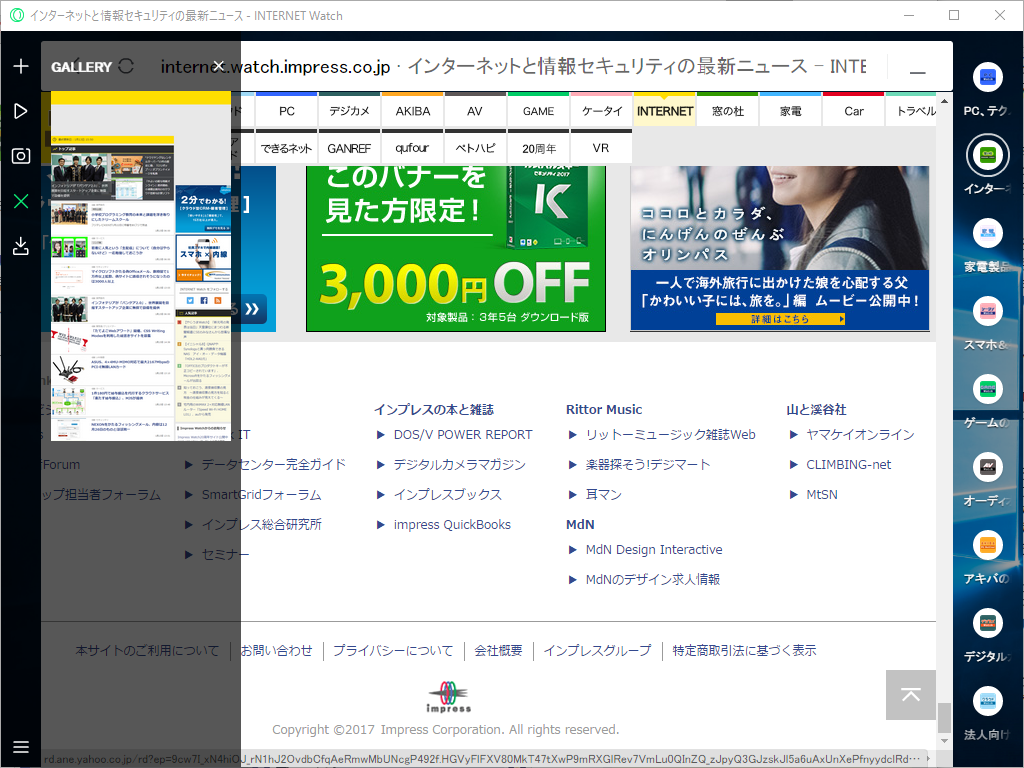The height and width of the screenshot is (768, 1024).
Task: Take a snapshot with the camera icon
Action: pyautogui.click(x=21, y=155)
